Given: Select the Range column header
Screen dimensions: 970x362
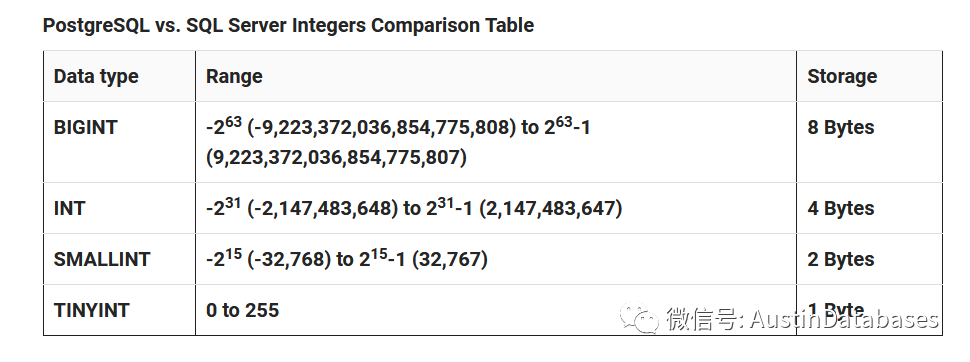Looking at the screenshot, I should click(496, 76).
